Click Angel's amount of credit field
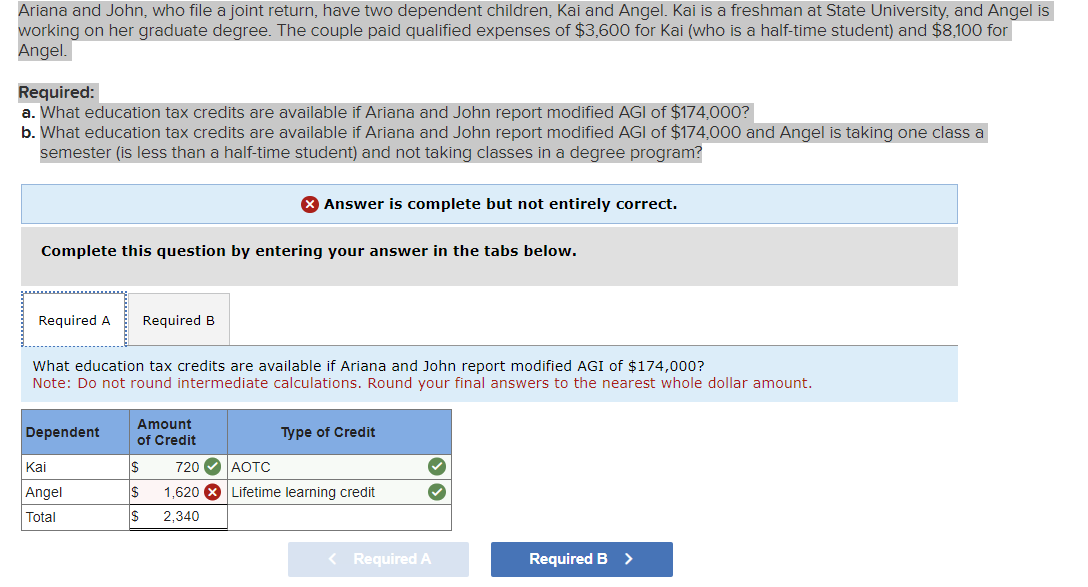Screen dimensions: 1088x587 [x=175, y=492]
